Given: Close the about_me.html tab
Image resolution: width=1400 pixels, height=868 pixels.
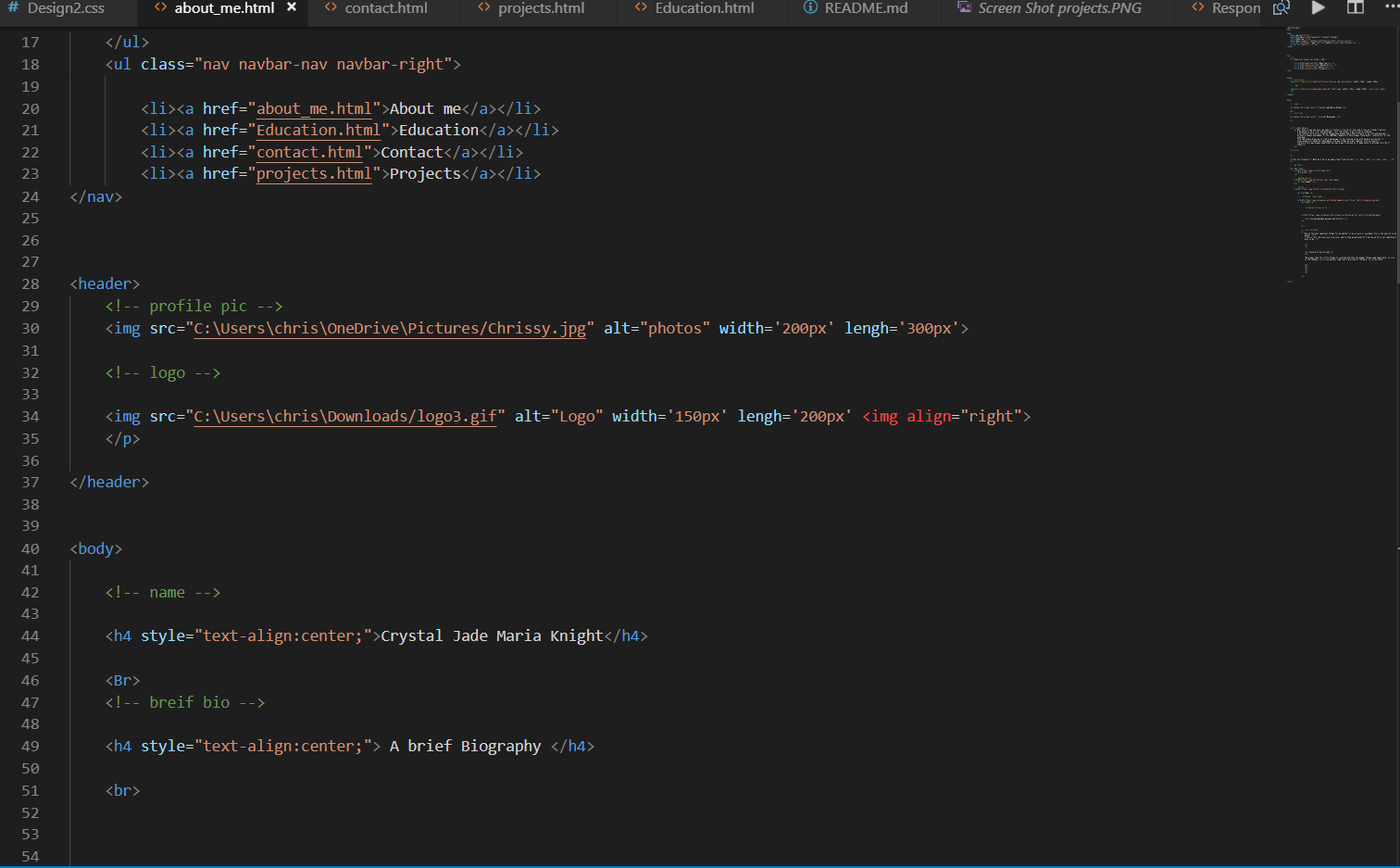Looking at the screenshot, I should click(292, 7).
